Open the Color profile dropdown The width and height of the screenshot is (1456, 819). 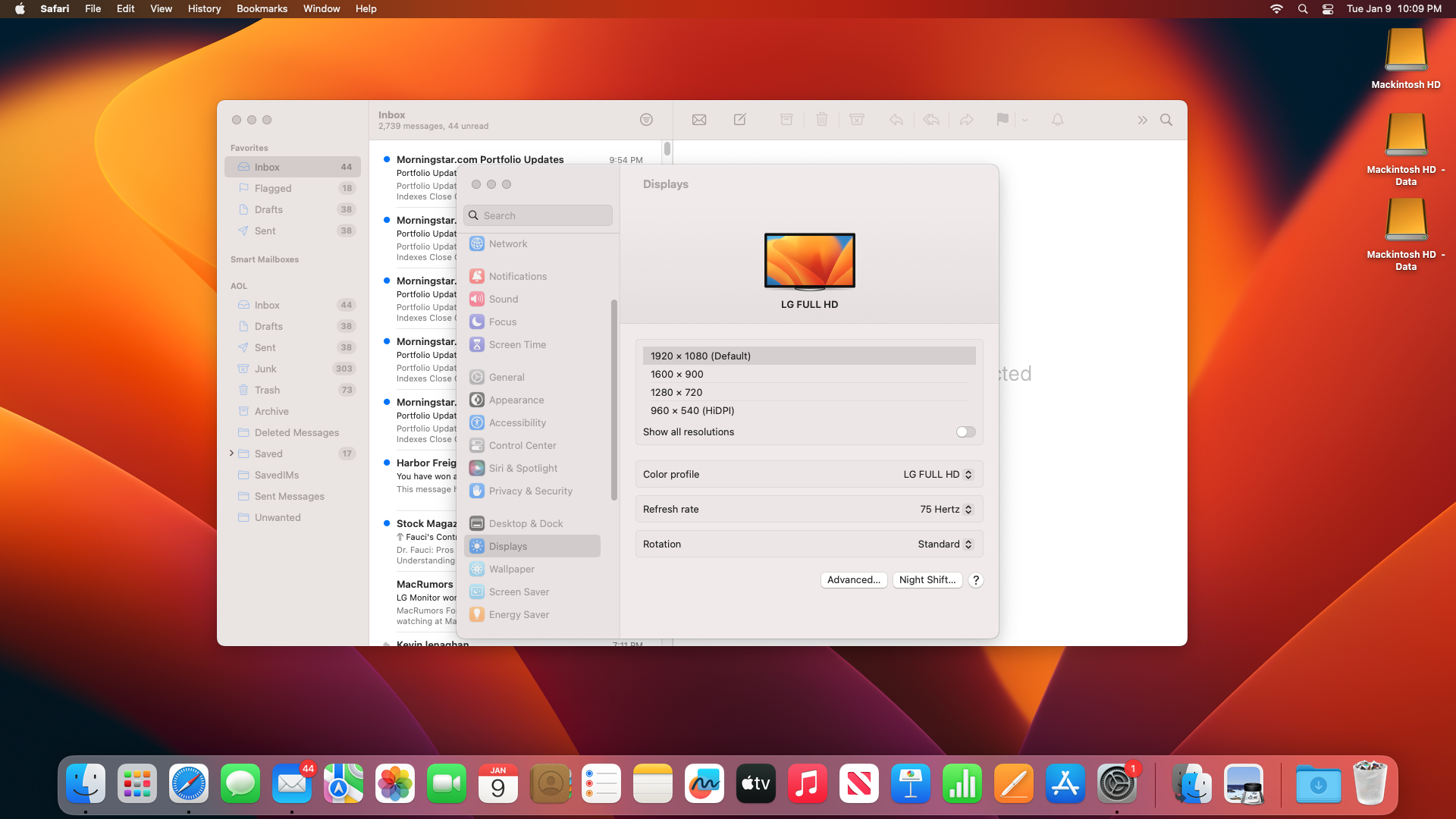click(938, 475)
